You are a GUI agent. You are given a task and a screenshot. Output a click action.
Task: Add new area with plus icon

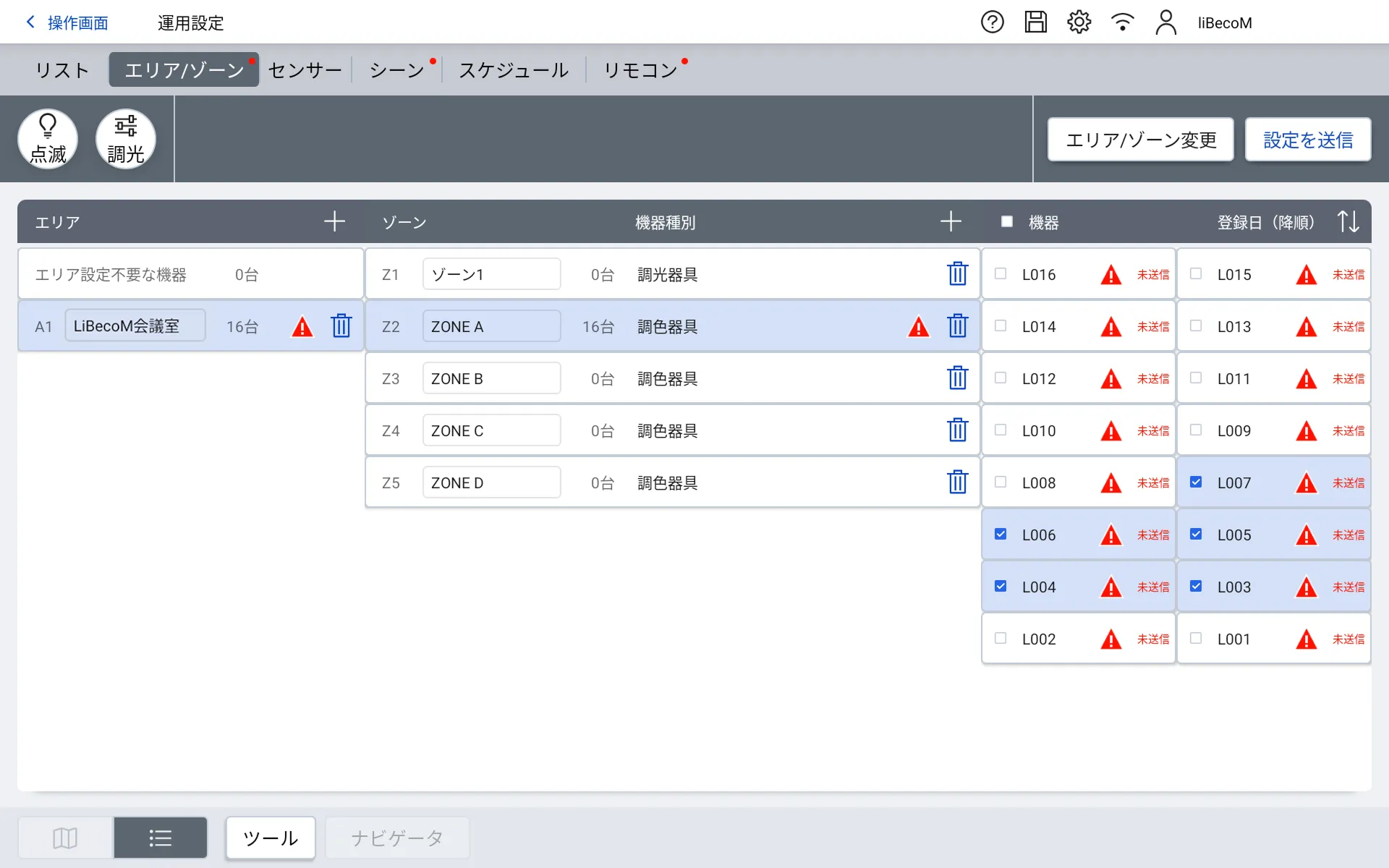point(334,221)
